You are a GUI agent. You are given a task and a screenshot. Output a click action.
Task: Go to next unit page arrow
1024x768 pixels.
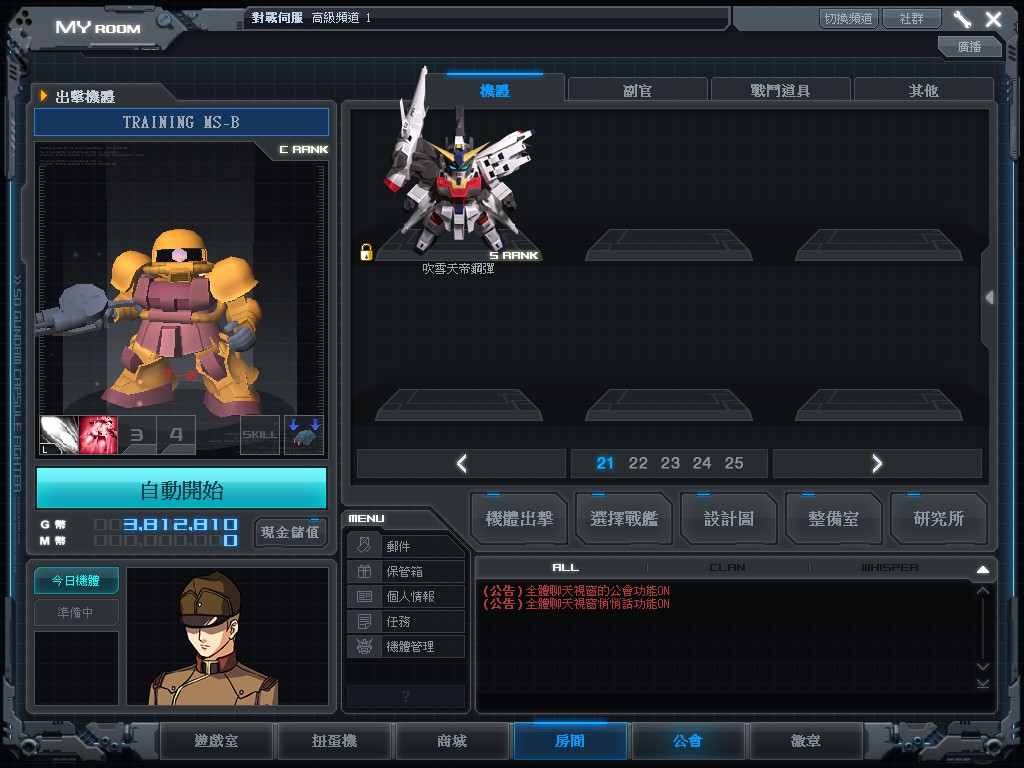[877, 463]
